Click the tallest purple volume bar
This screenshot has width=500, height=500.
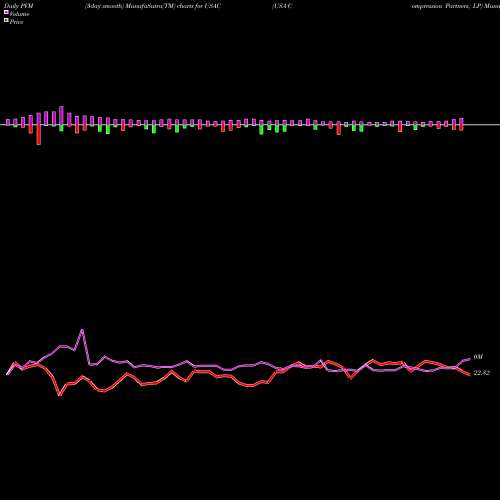click(x=61, y=116)
